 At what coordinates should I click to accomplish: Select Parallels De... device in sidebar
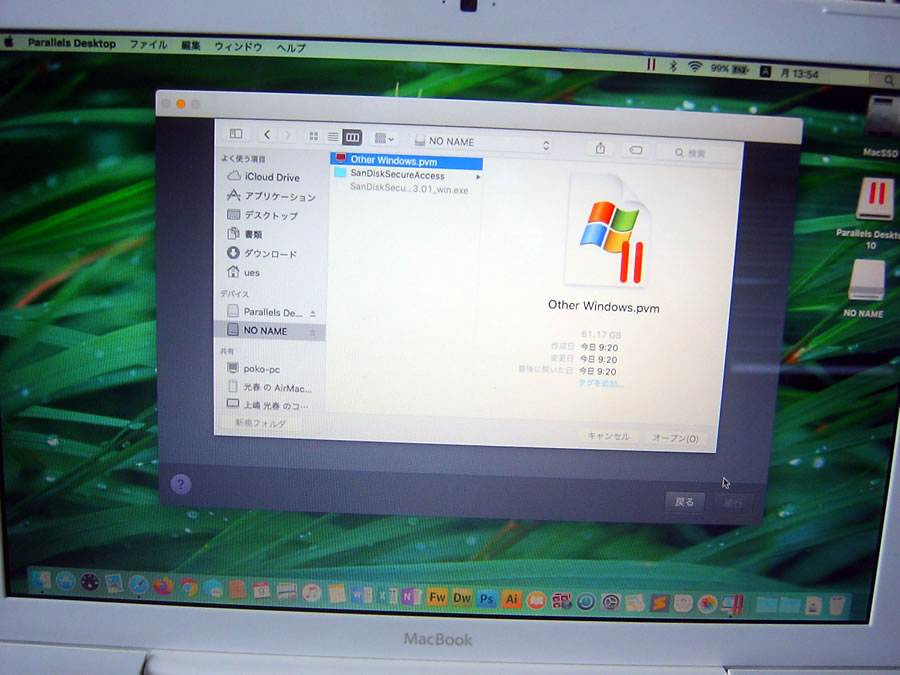[x=265, y=312]
